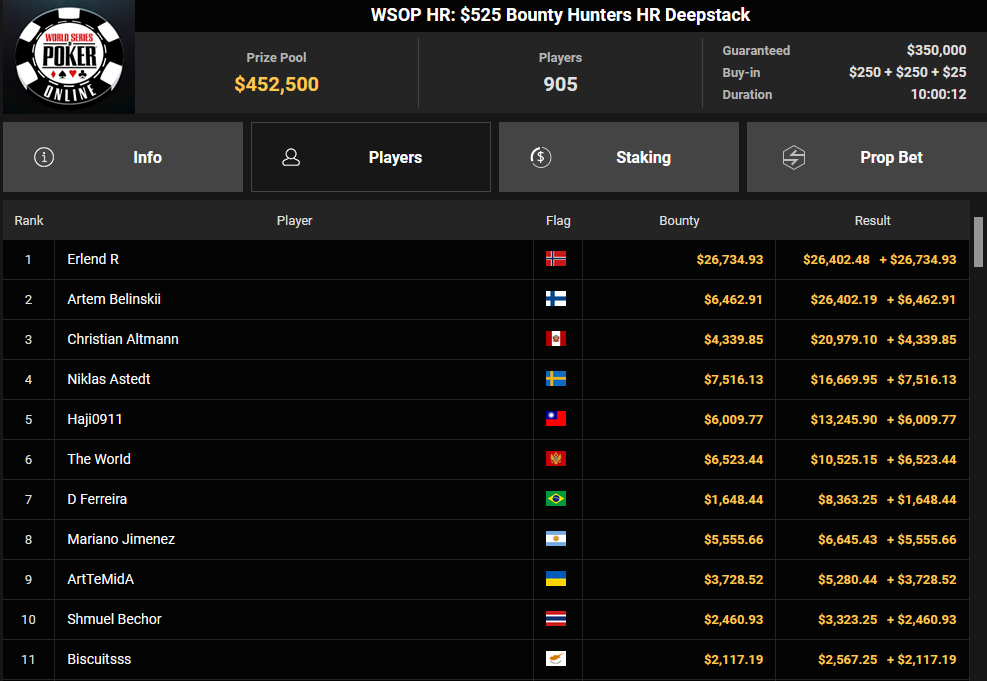Click the Taiwan flag for Haji0911
Image resolution: width=987 pixels, height=681 pixels.
556,419
